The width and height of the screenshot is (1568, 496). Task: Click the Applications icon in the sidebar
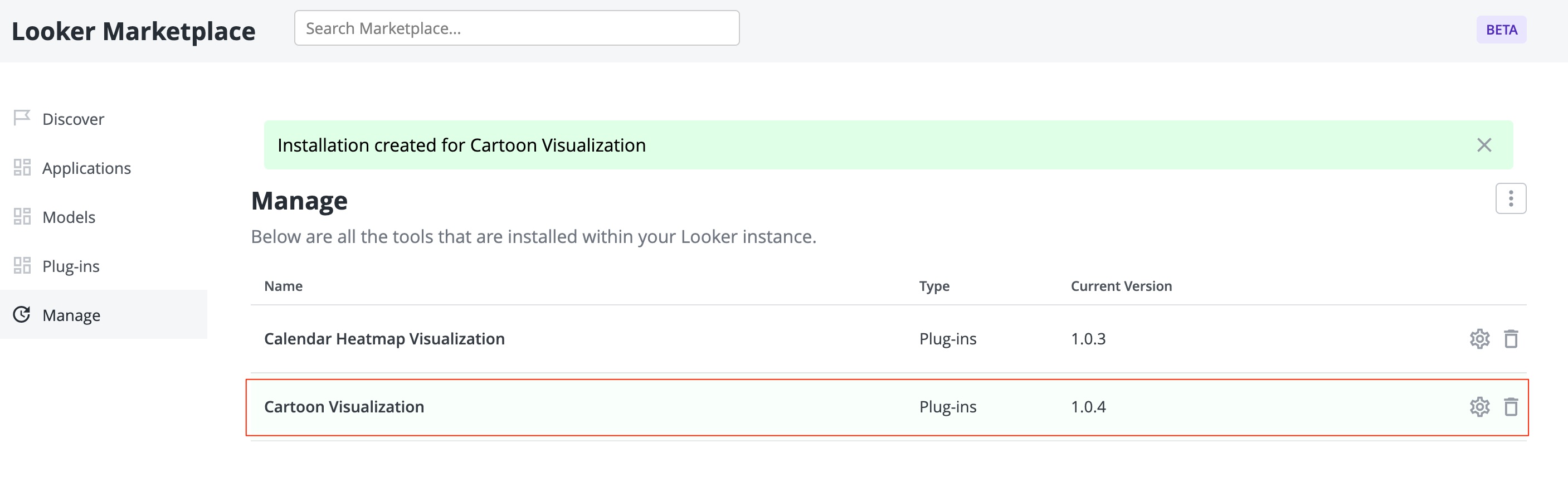[x=22, y=167]
